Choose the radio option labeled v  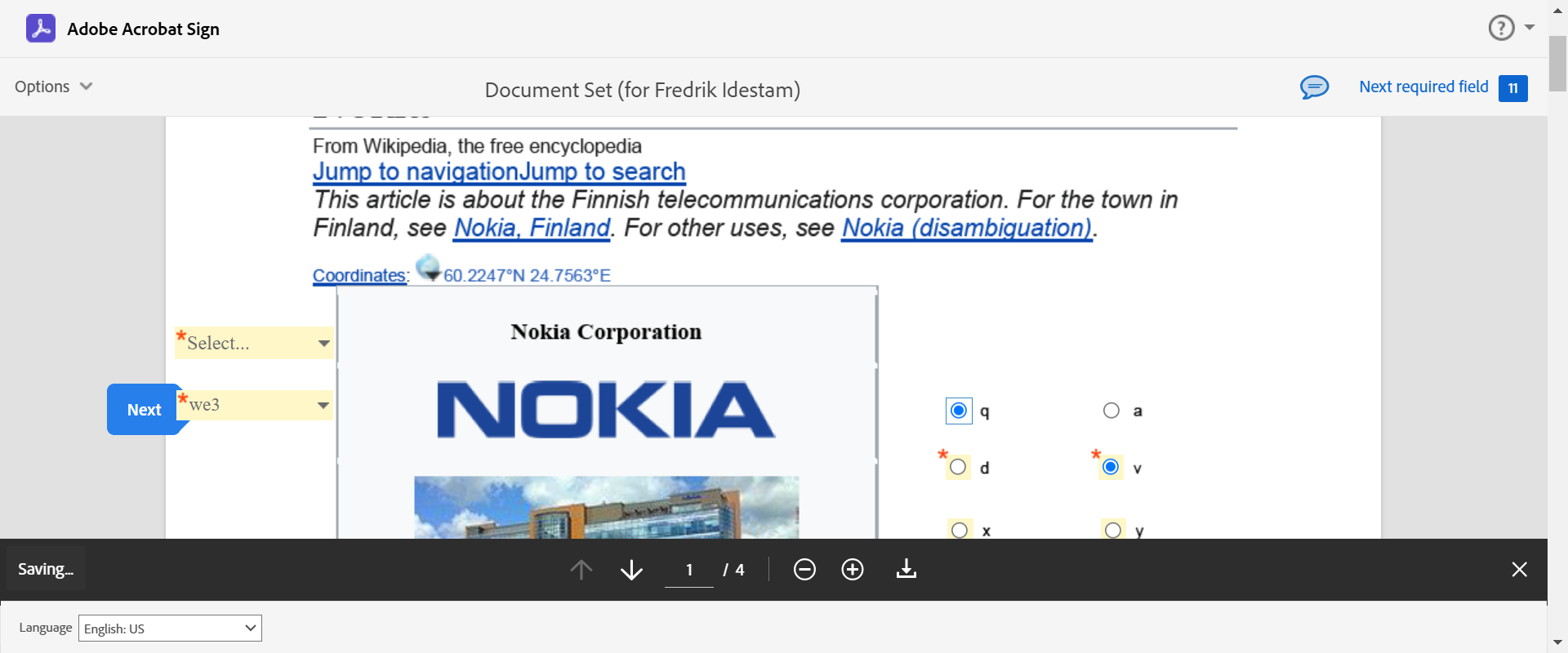[x=1111, y=467]
